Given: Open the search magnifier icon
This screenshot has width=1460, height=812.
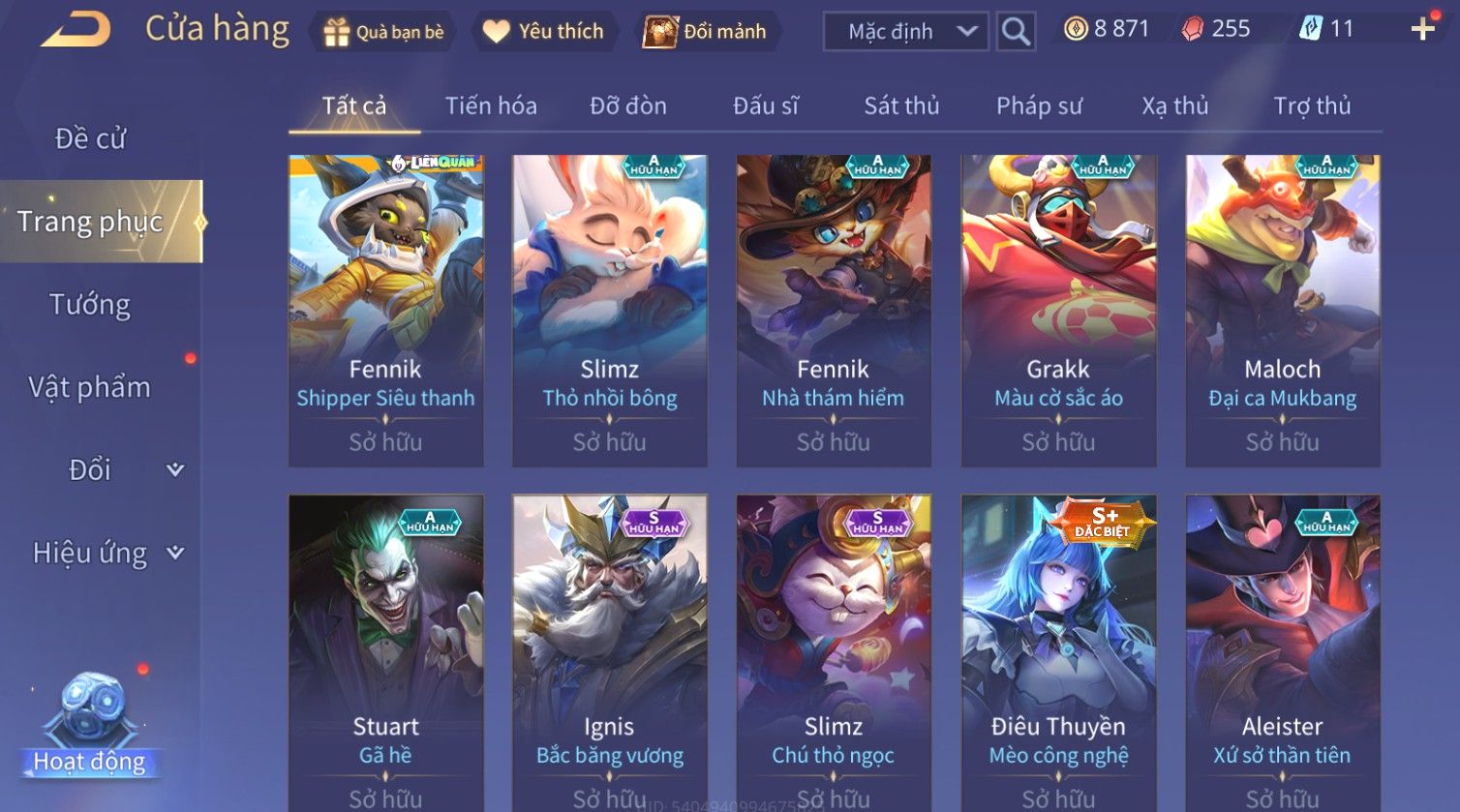Looking at the screenshot, I should (1016, 31).
